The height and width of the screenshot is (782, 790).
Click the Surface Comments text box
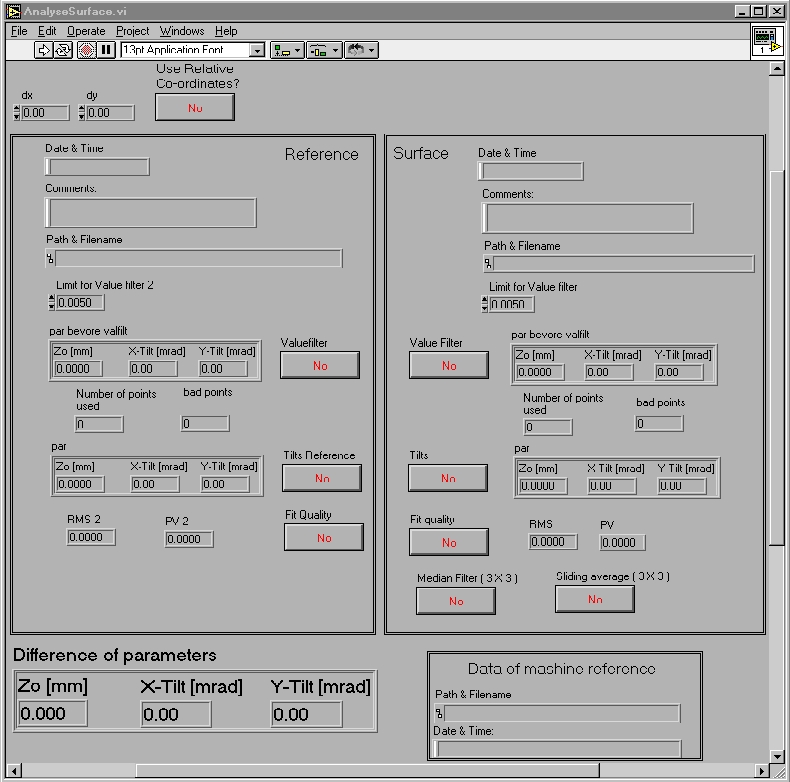588,218
